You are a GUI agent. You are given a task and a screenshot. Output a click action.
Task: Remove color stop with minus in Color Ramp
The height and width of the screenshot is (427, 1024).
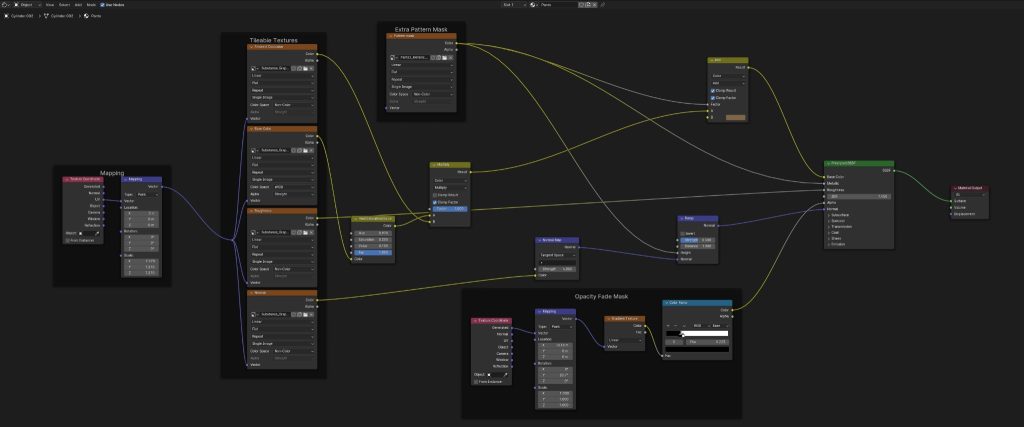[676, 326]
